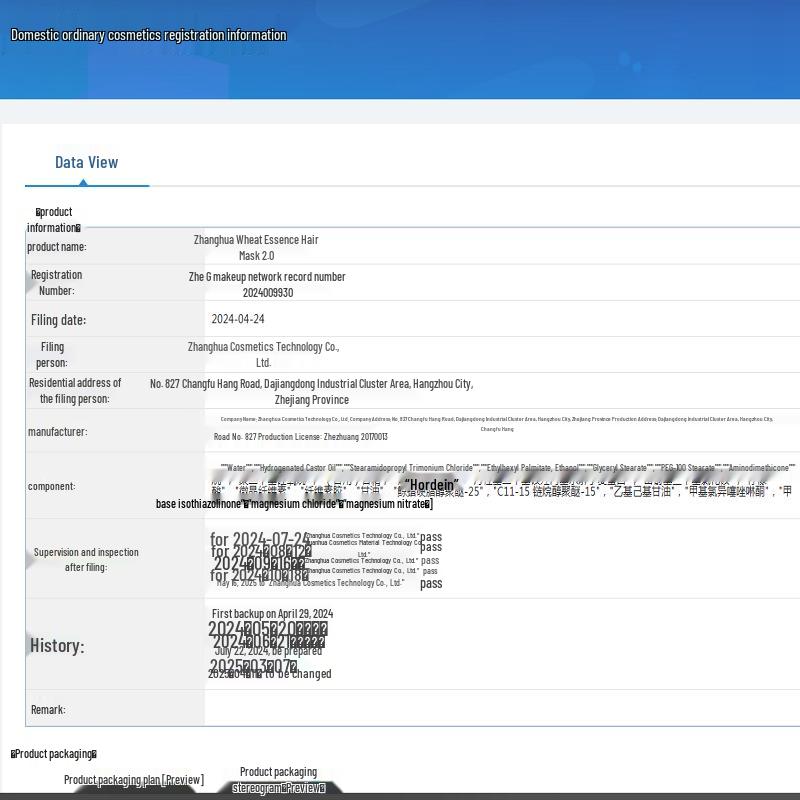Screen dimensions: 800x800
Task: Click the Filing date row label
Action: tap(58, 320)
